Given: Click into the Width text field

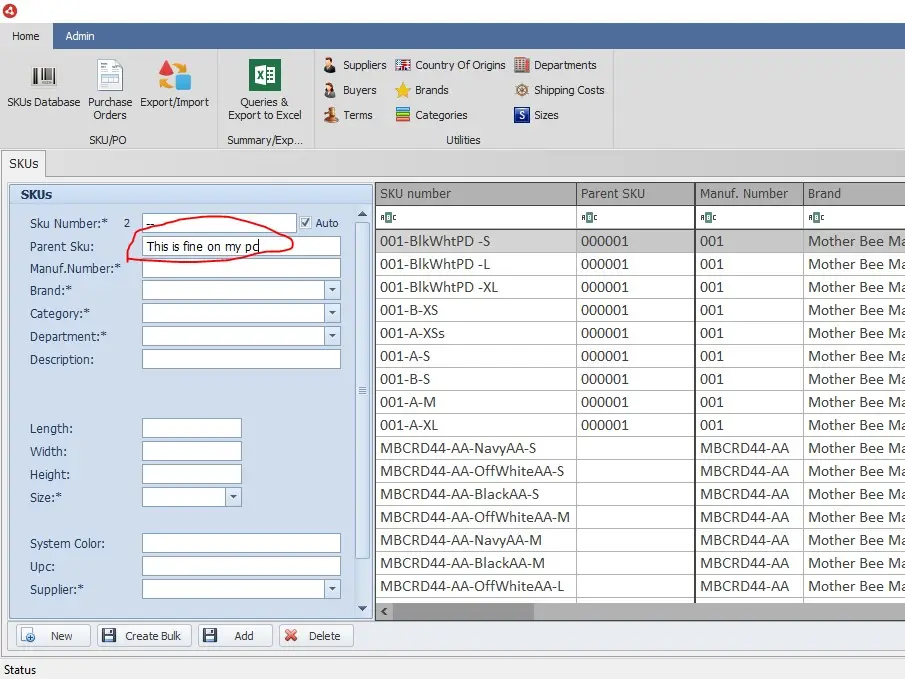Looking at the screenshot, I should (x=192, y=451).
